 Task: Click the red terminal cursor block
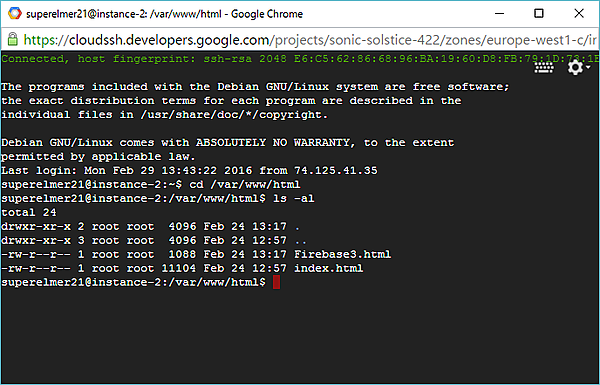[x=276, y=282]
